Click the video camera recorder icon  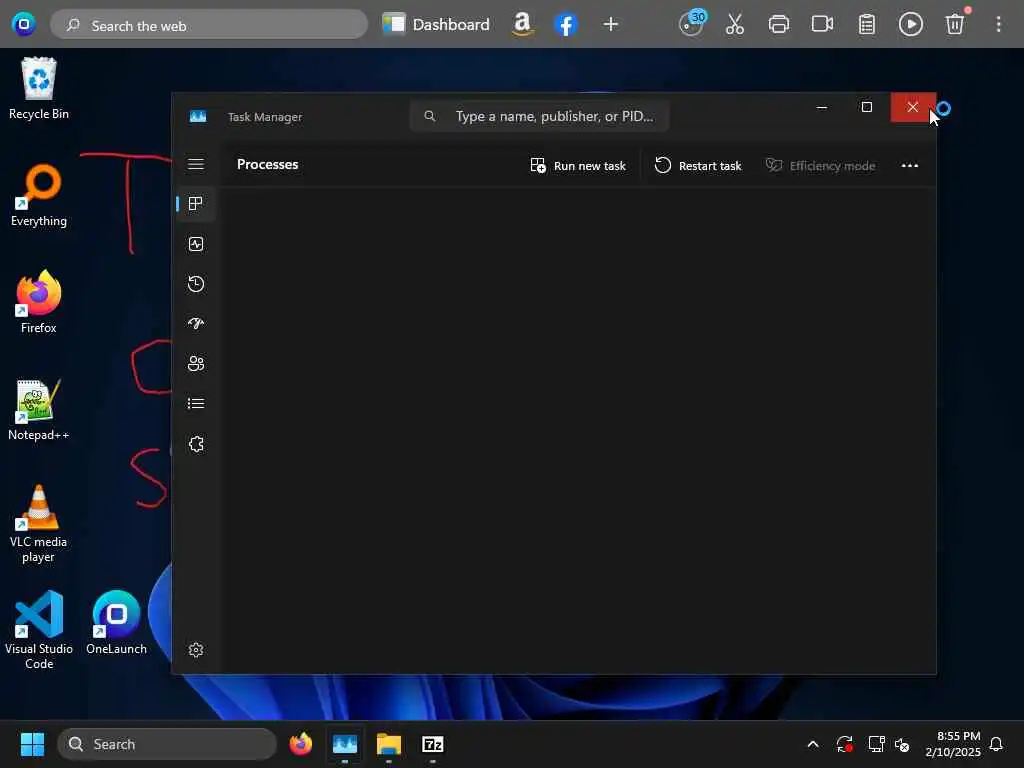(x=822, y=25)
